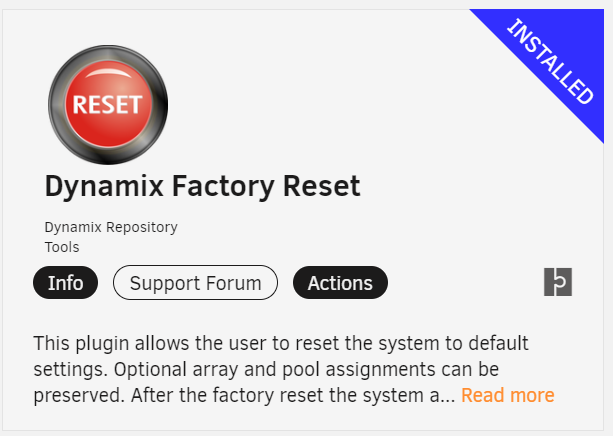This screenshot has height=436, width=613.
Task: Click the plugin description paragraph
Action: (x=293, y=369)
